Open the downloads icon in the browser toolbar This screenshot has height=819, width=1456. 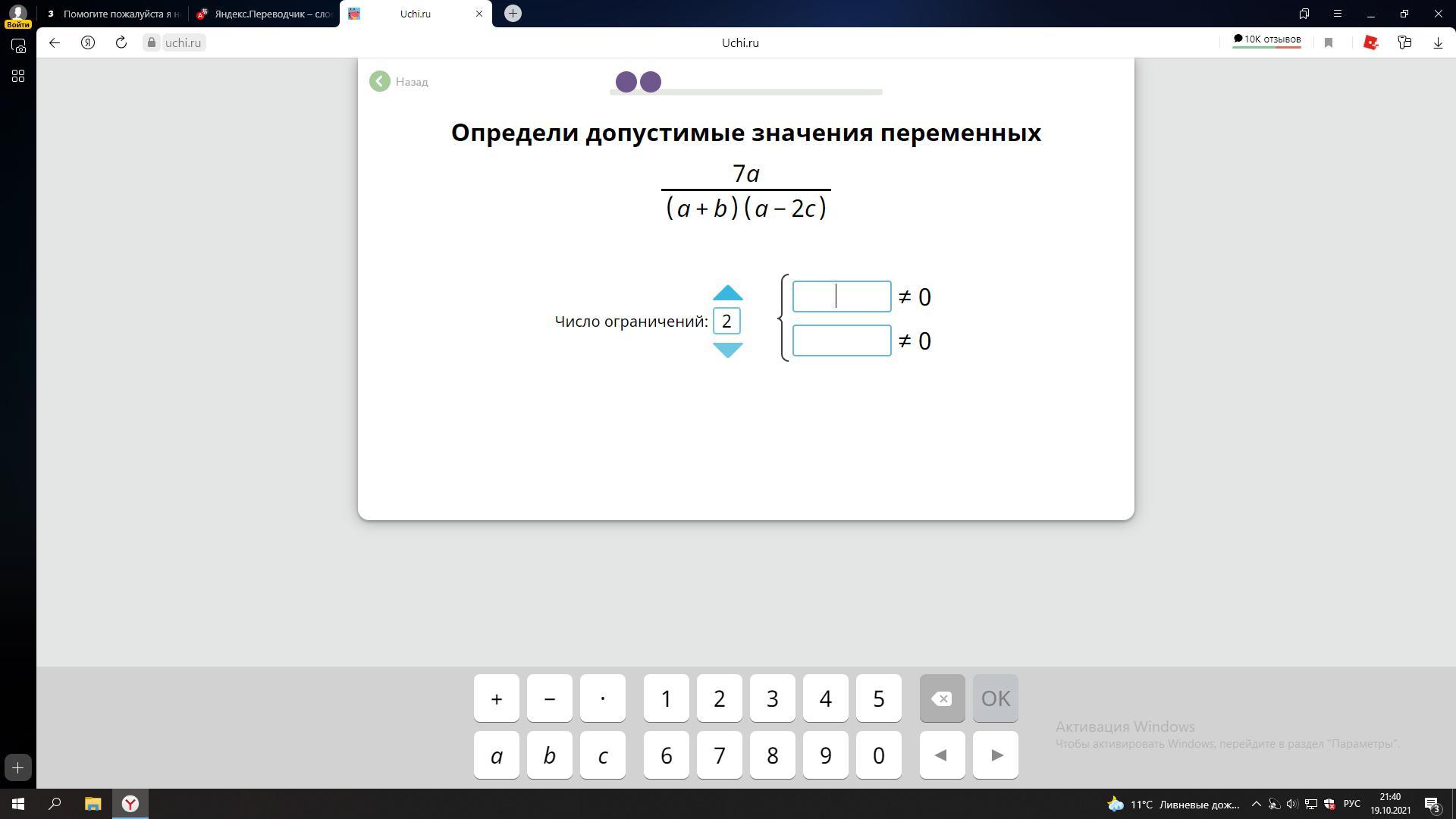tap(1437, 43)
